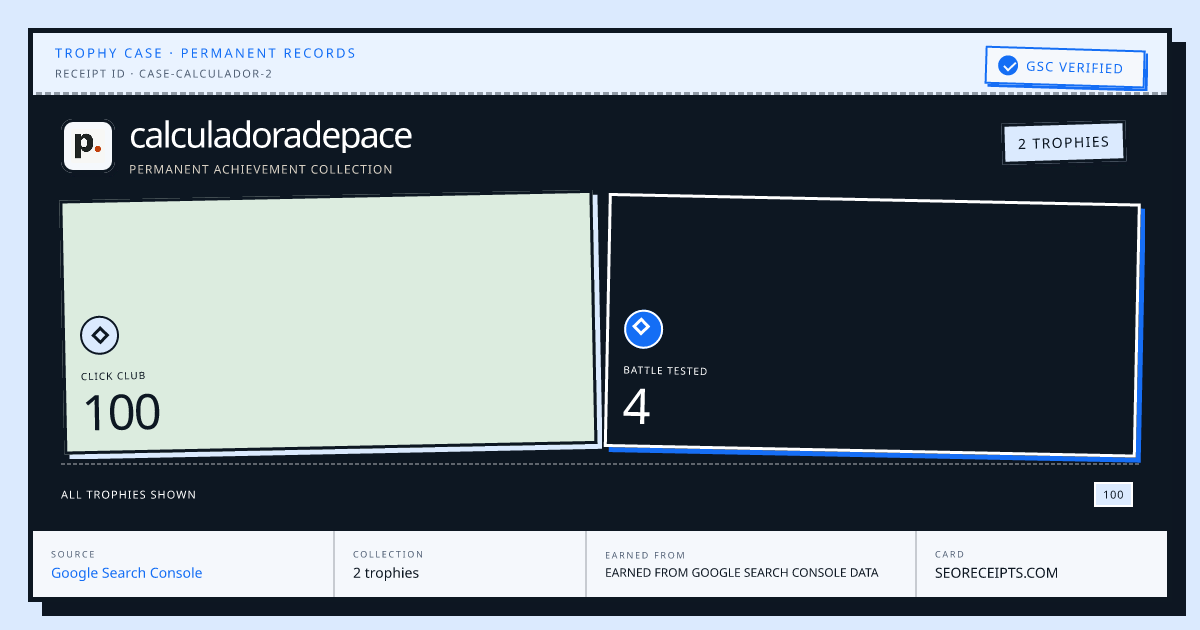Click the collection value 2 trophies
Image resolution: width=1200 pixels, height=630 pixels.
tap(386, 573)
